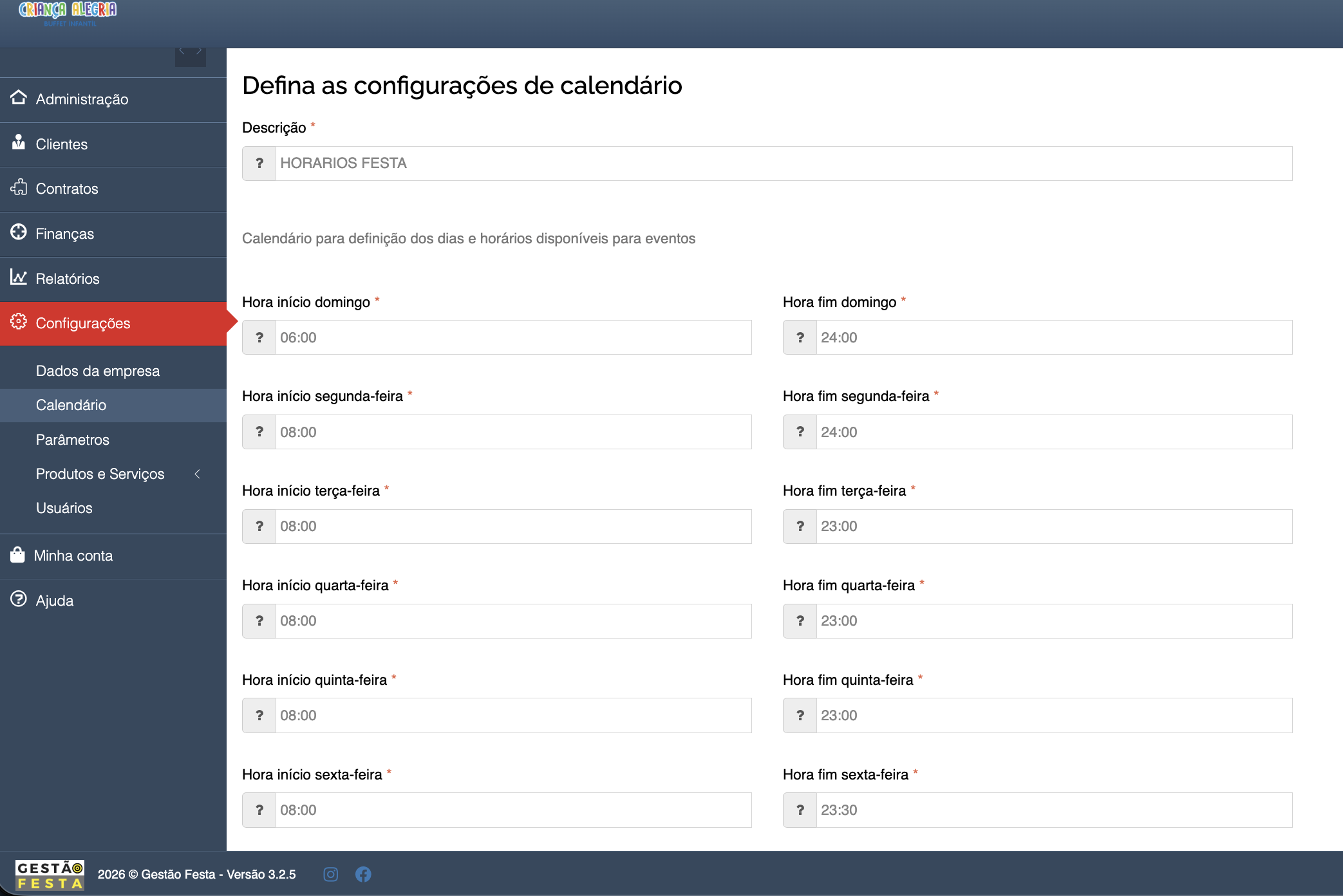Screen dimensions: 1343x896
Task: Edit Hora início quinta-feira field
Action: [x=513, y=716]
